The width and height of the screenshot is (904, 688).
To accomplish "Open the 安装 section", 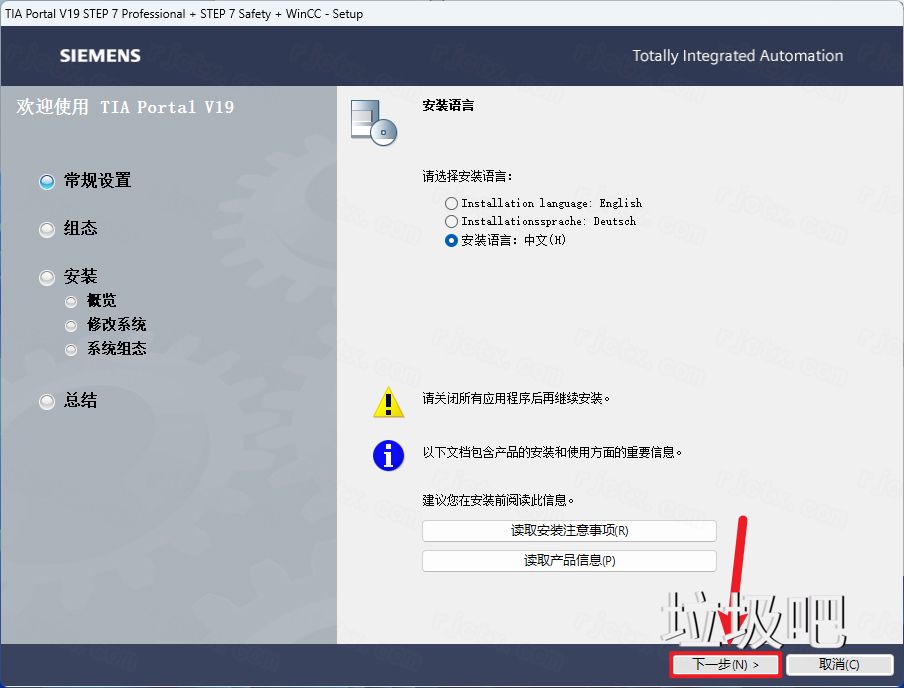I will [x=80, y=276].
